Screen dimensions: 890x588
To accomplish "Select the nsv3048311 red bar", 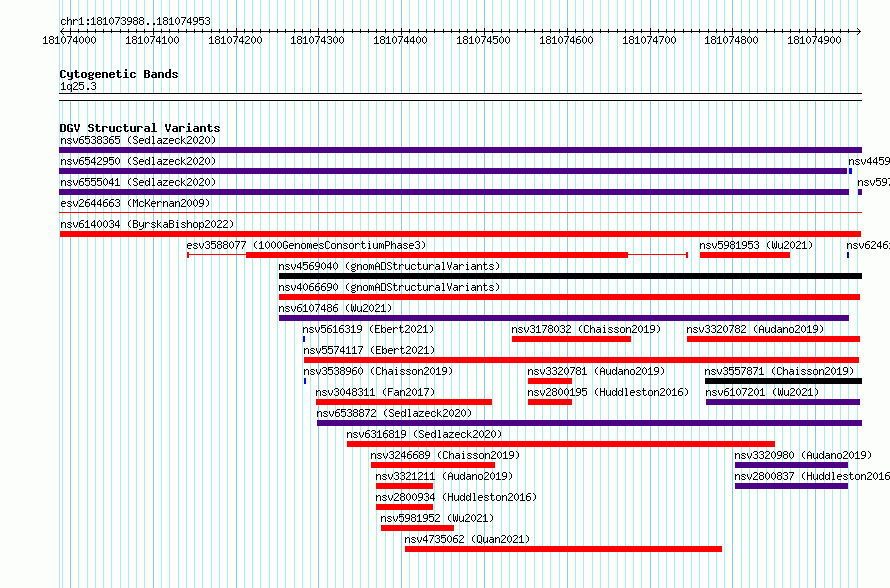I will pyautogui.click(x=404, y=402).
